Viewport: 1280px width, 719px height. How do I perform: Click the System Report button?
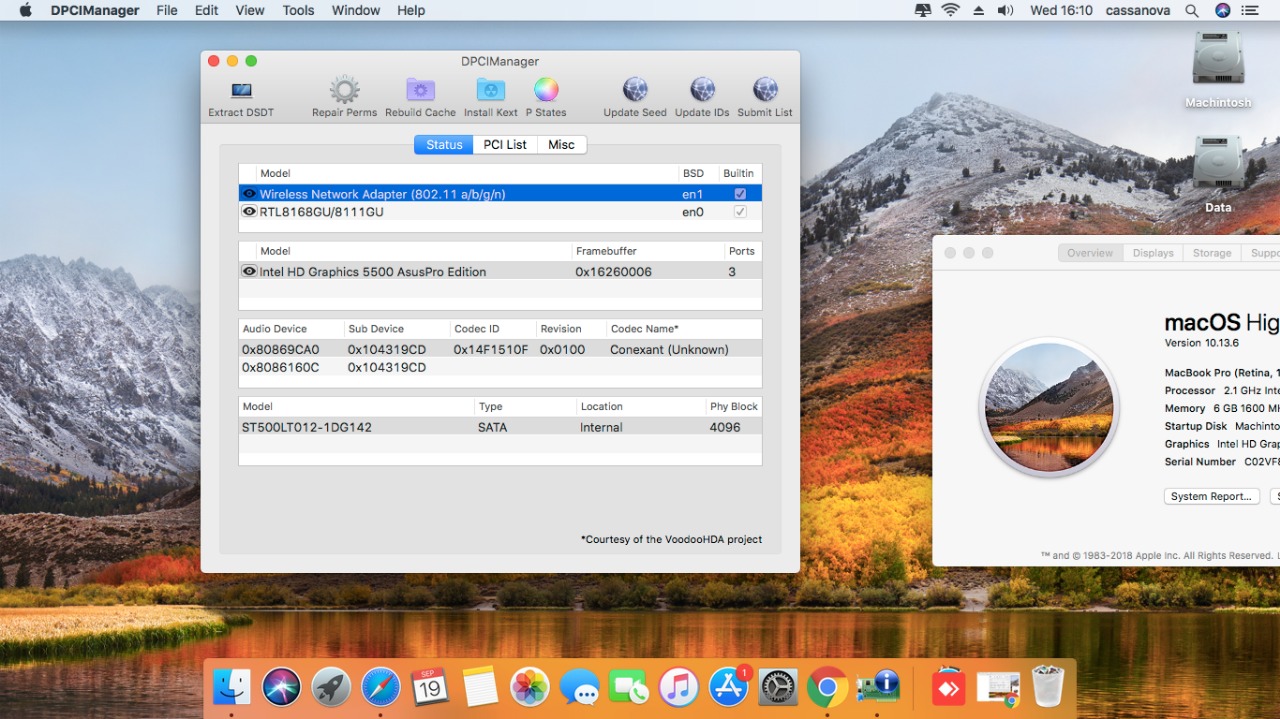coord(1211,496)
